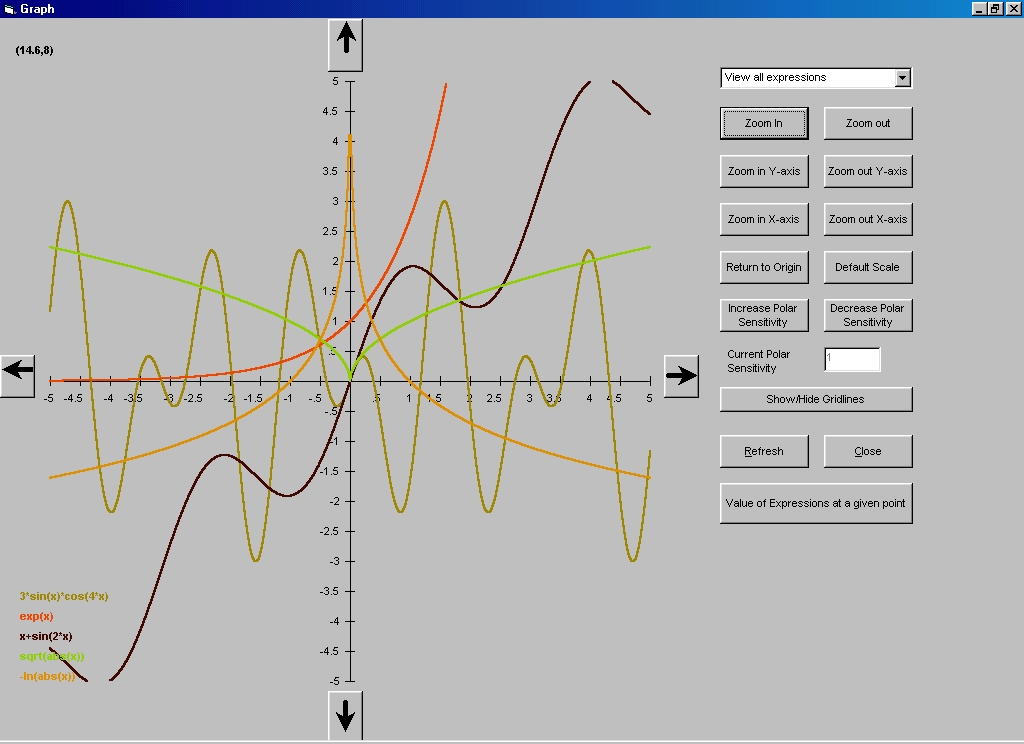
Task: Open the View all expressions dropdown
Action: click(x=903, y=78)
